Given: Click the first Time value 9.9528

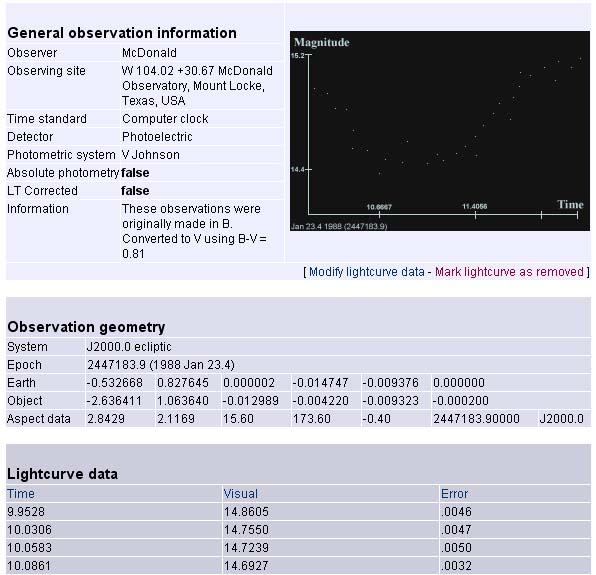Looking at the screenshot, I should coord(26,512).
